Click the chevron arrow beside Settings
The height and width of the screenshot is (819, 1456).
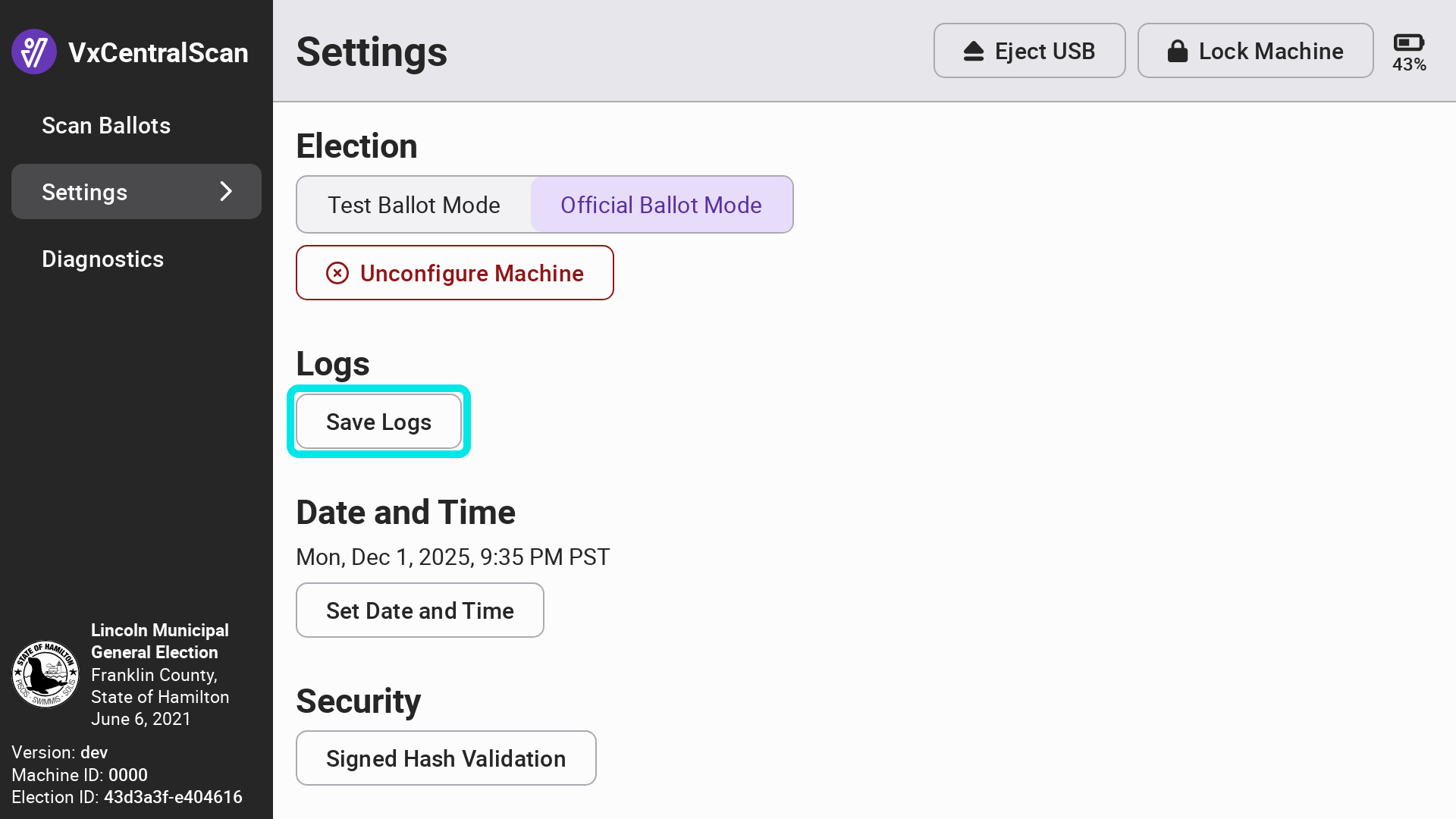point(226,192)
